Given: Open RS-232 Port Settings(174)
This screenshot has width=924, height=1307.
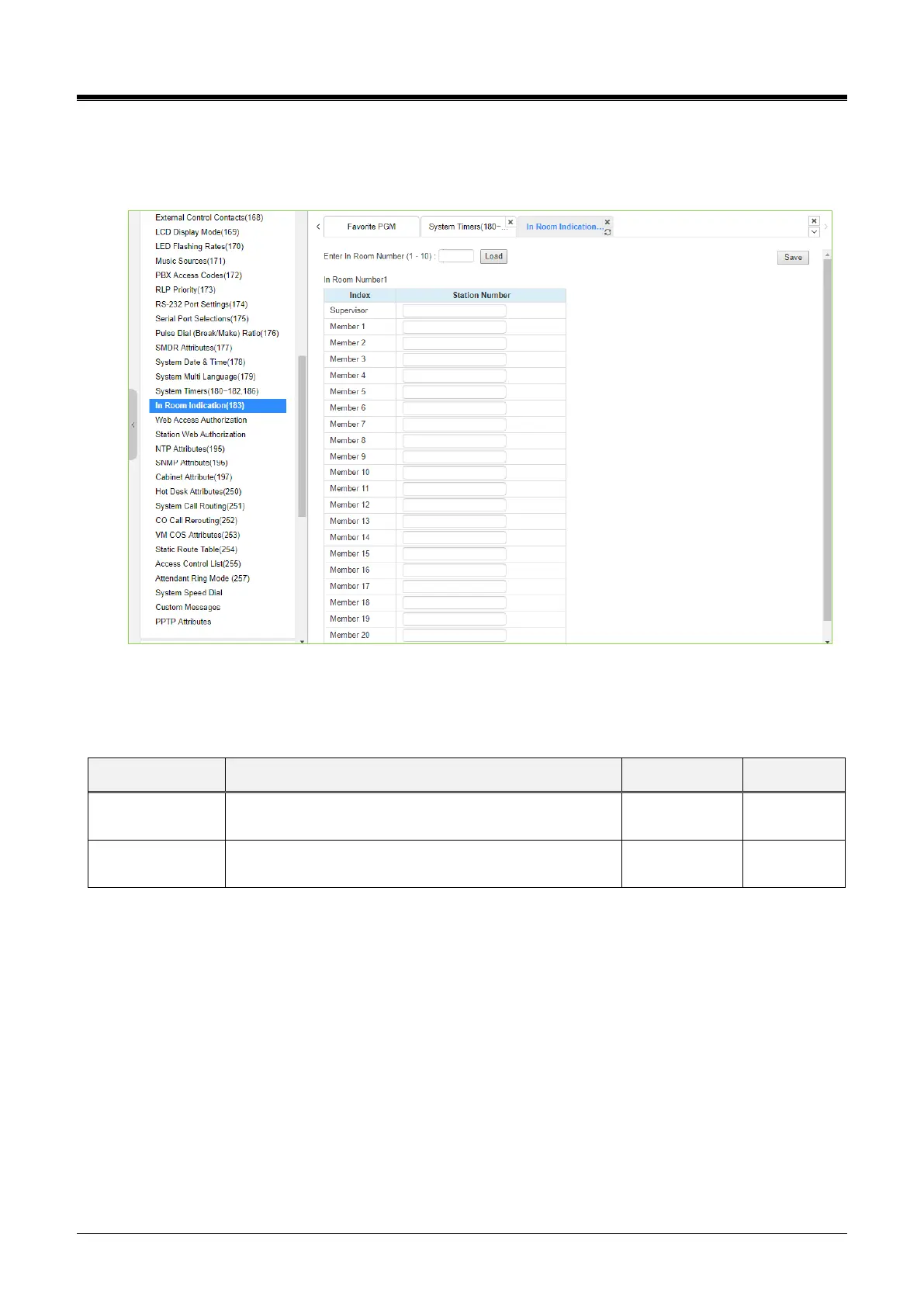Looking at the screenshot, I should coord(201,304).
